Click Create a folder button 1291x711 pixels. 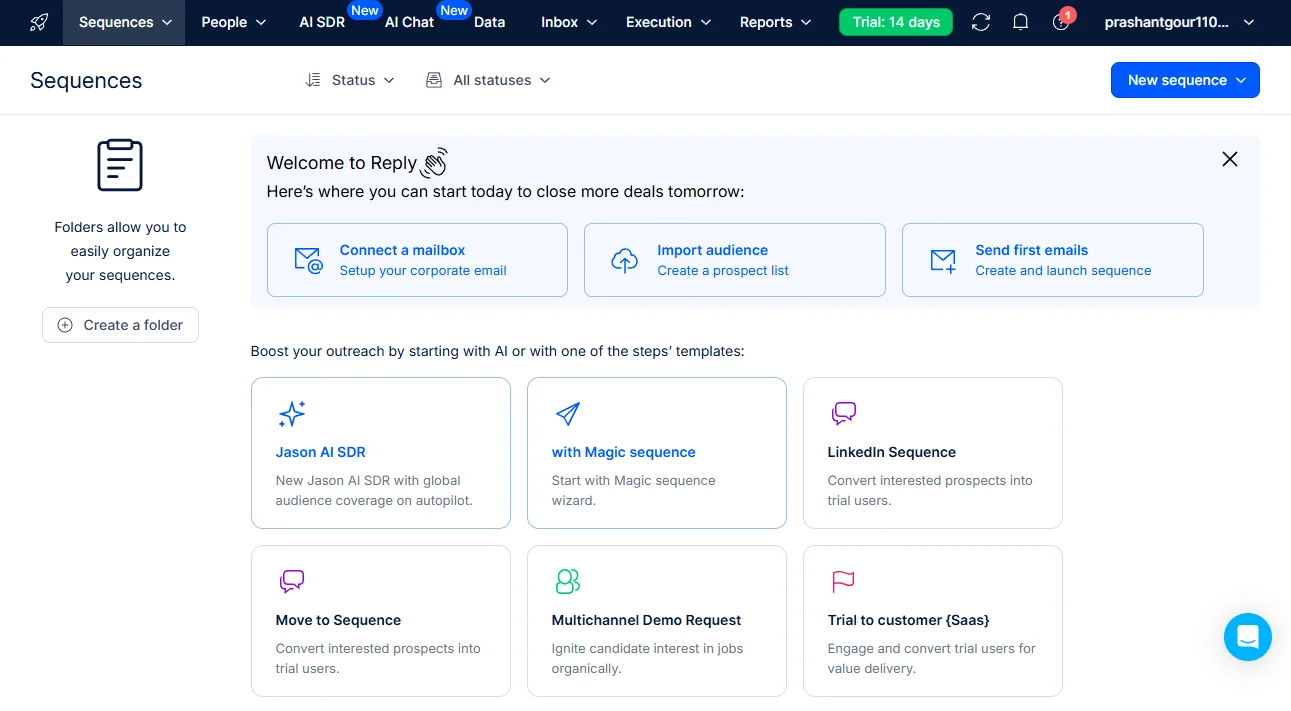pos(120,325)
